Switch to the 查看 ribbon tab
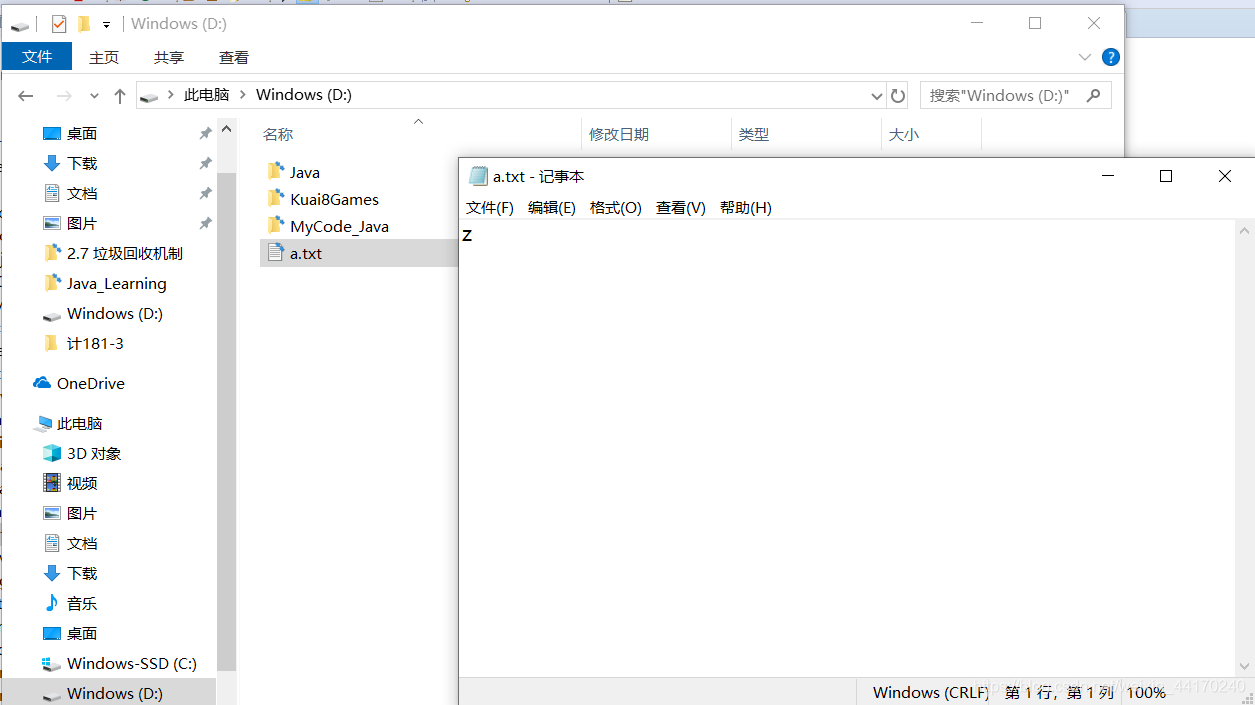The height and width of the screenshot is (705, 1255). pyautogui.click(x=234, y=58)
